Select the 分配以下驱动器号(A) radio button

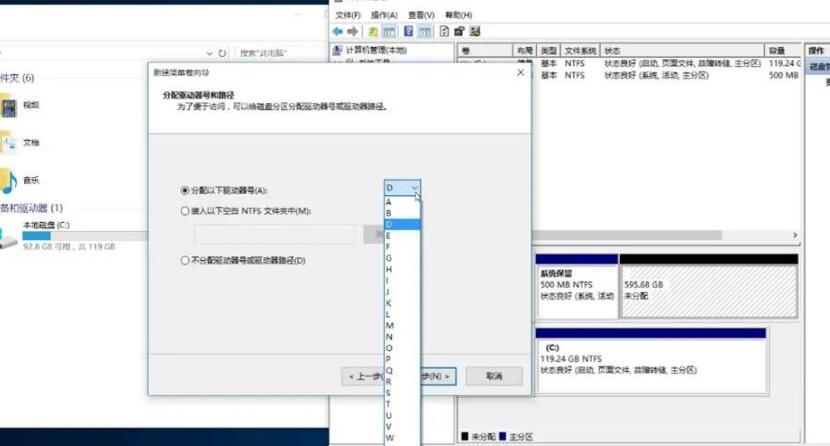(x=185, y=190)
